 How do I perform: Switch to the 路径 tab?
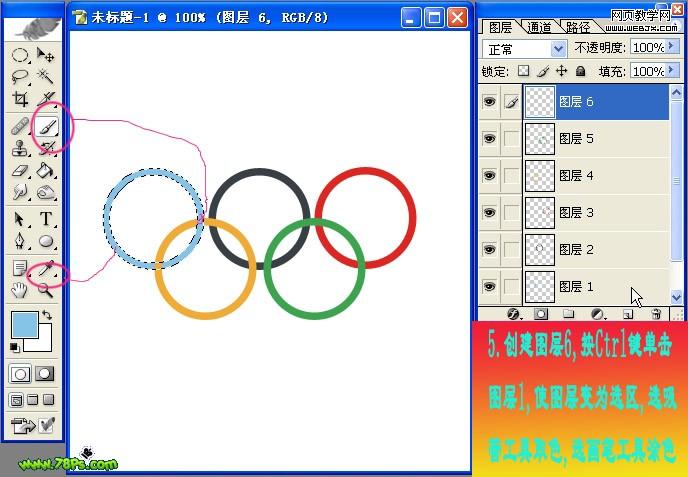pos(577,27)
